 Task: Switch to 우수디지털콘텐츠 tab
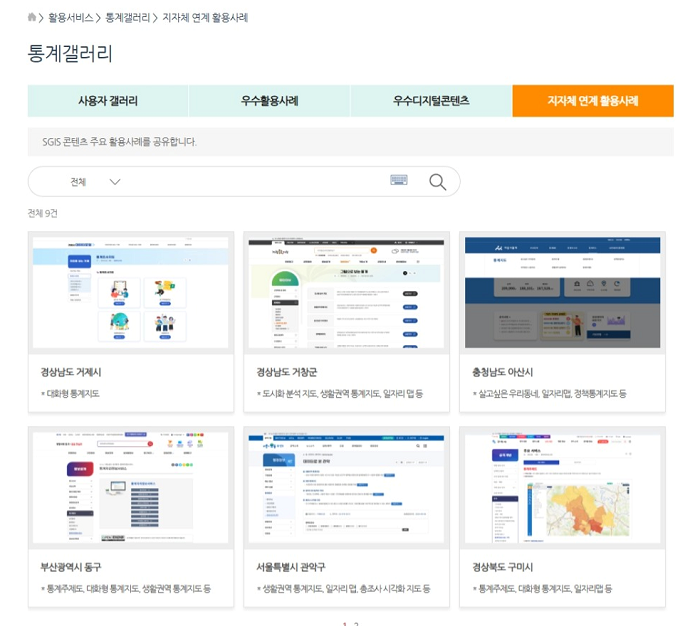tap(431, 101)
